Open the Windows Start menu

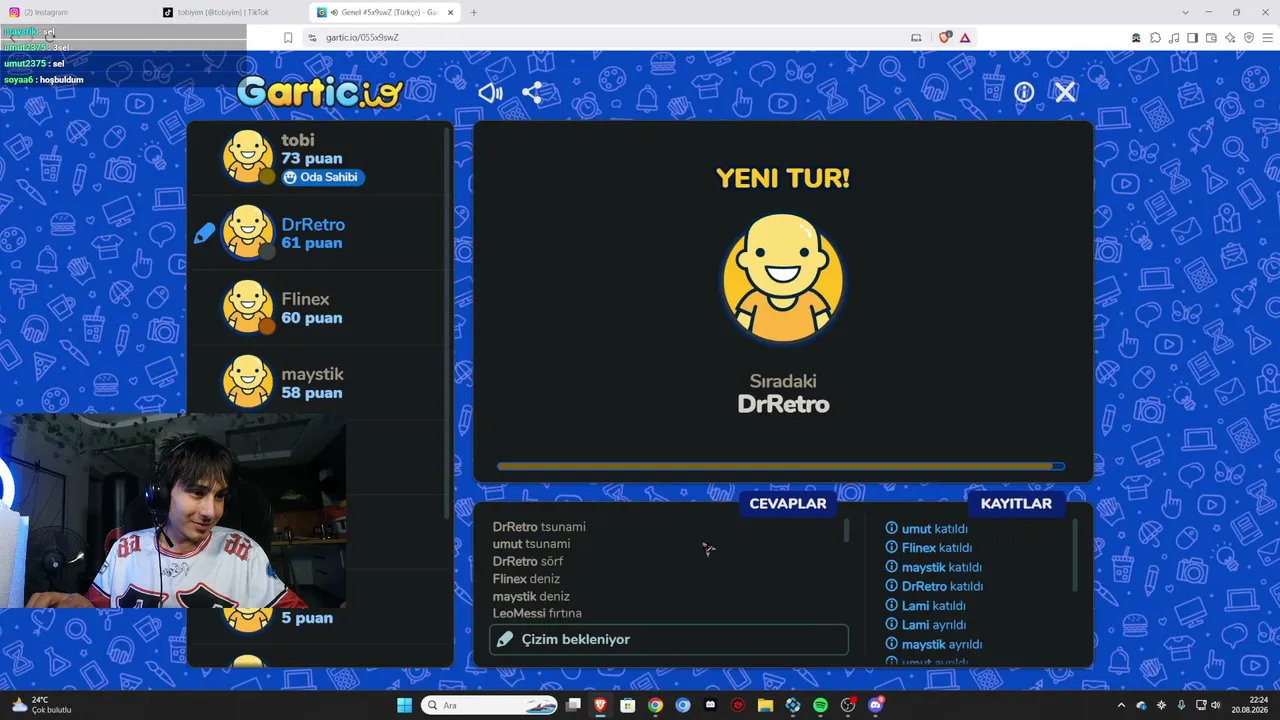point(404,705)
